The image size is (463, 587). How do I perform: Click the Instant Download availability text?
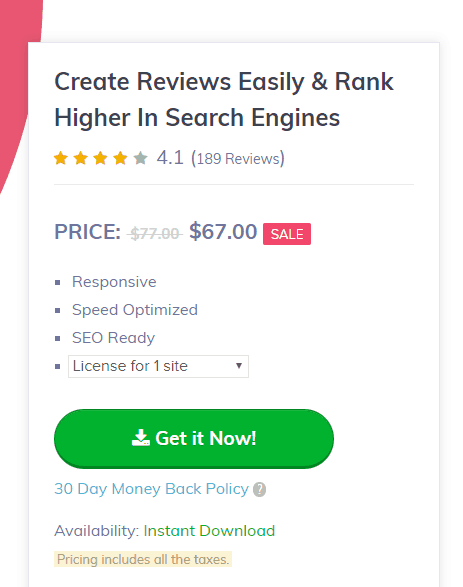209,531
